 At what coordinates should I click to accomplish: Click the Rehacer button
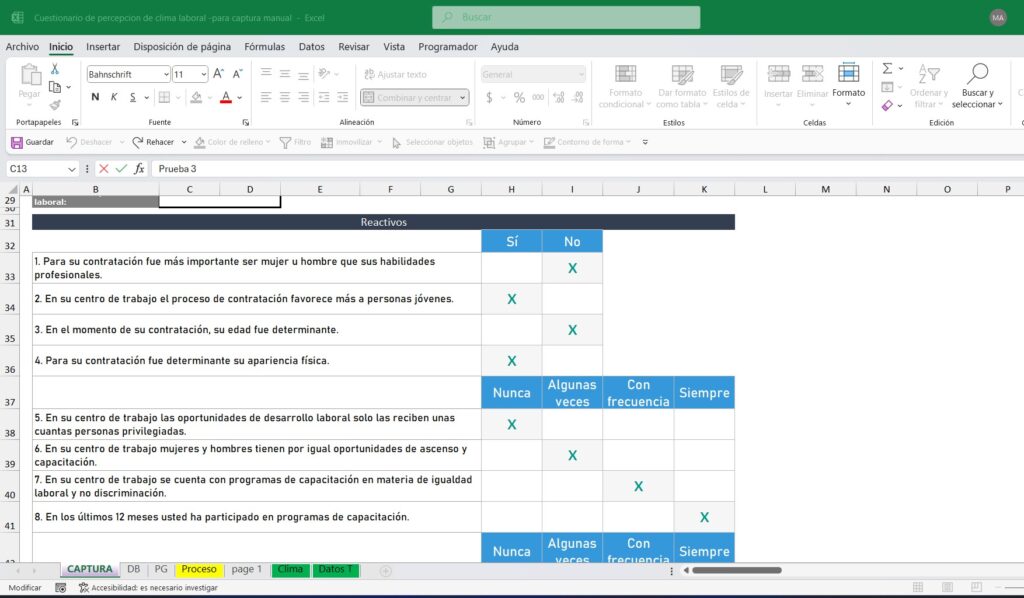[x=152, y=141]
